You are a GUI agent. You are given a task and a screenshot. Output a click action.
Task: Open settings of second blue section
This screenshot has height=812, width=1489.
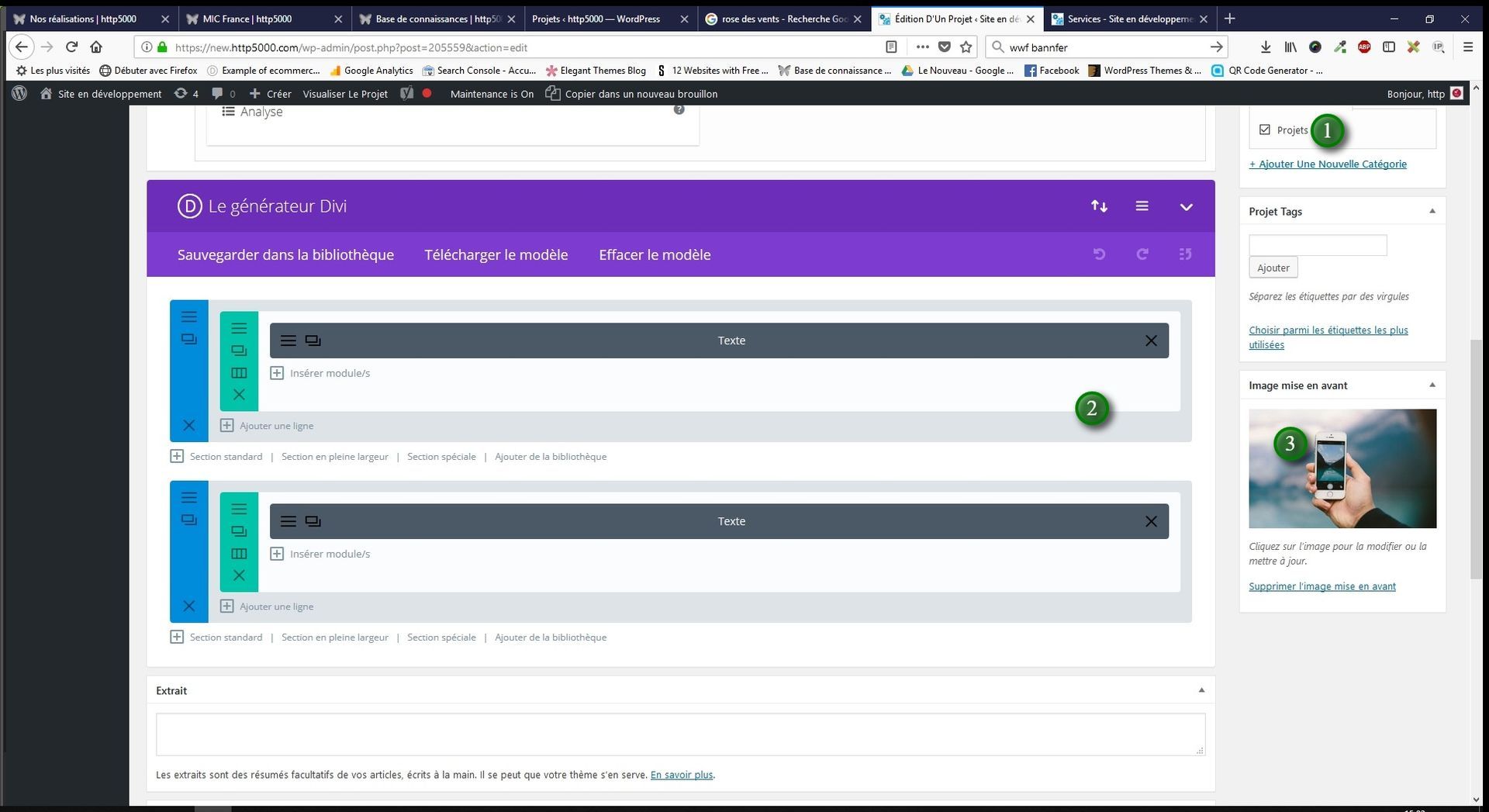(188, 497)
